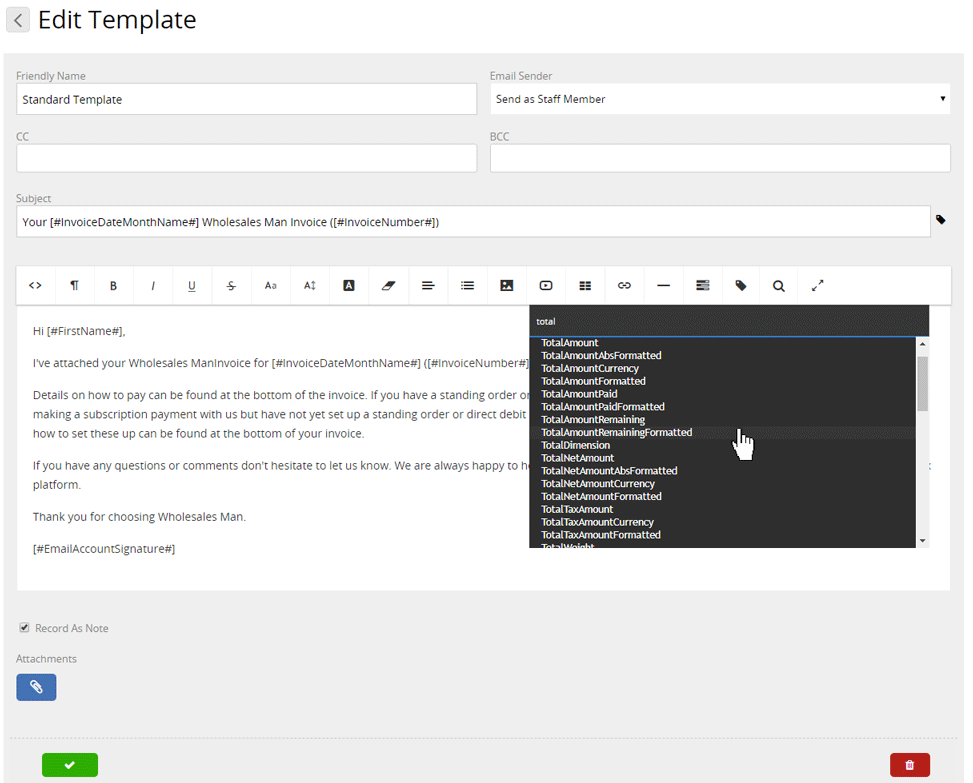This screenshot has height=783, width=973.
Task: Go back using the Edit Template arrow
Action: pos(18,20)
